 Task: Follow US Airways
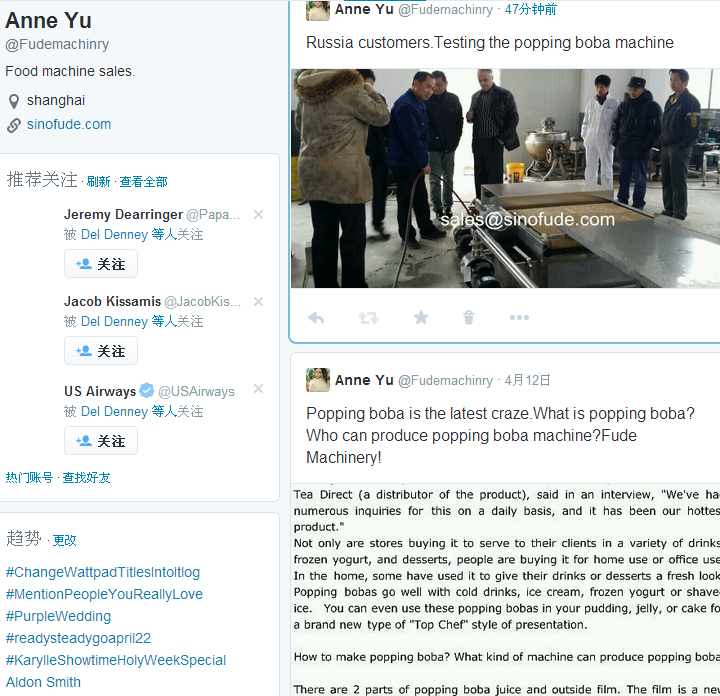tap(101, 441)
